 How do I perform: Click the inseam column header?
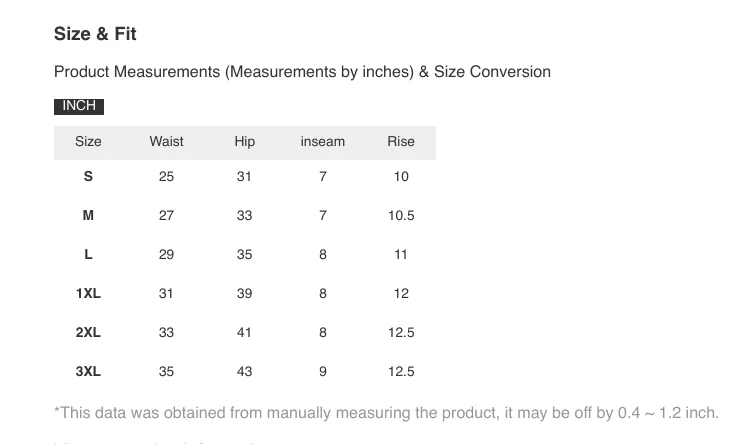[x=322, y=142]
